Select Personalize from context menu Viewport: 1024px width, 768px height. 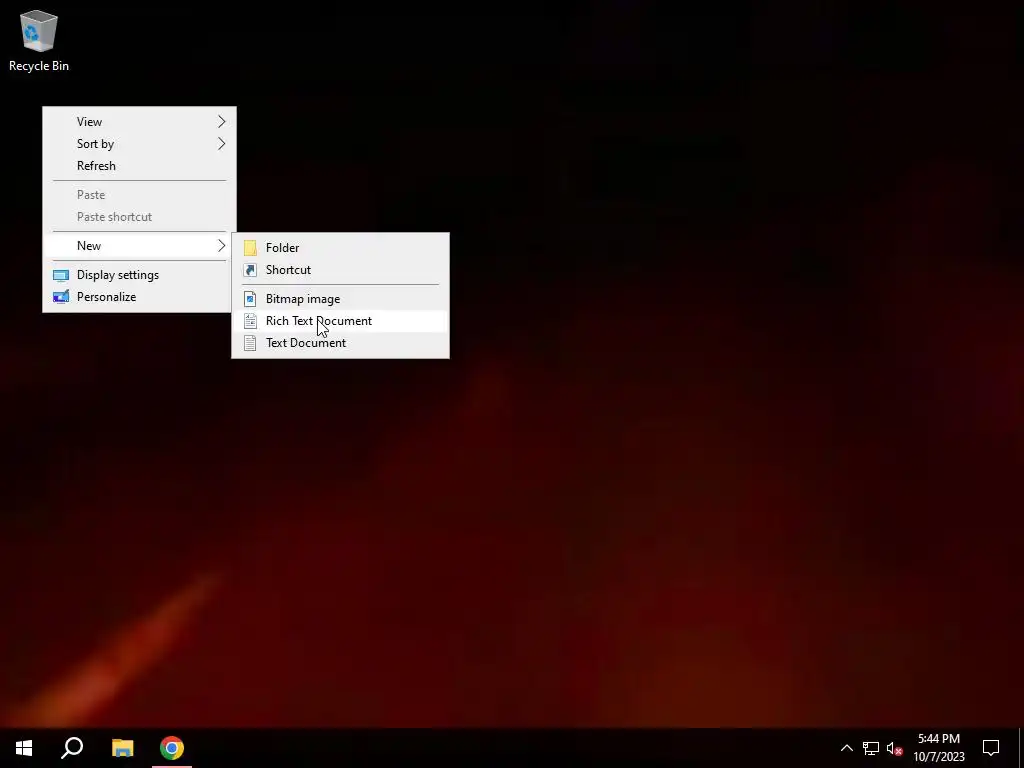139,297
